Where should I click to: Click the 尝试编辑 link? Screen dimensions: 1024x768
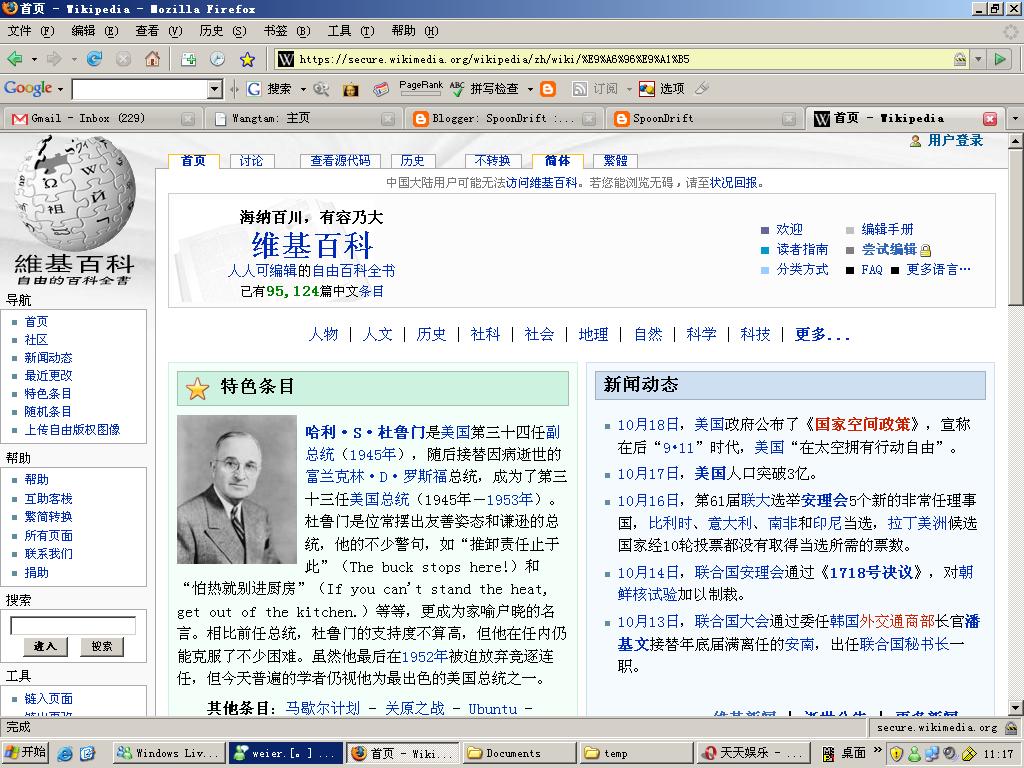(x=889, y=249)
